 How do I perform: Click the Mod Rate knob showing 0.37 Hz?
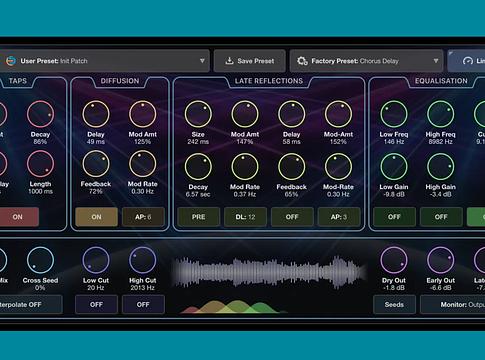coord(245,167)
